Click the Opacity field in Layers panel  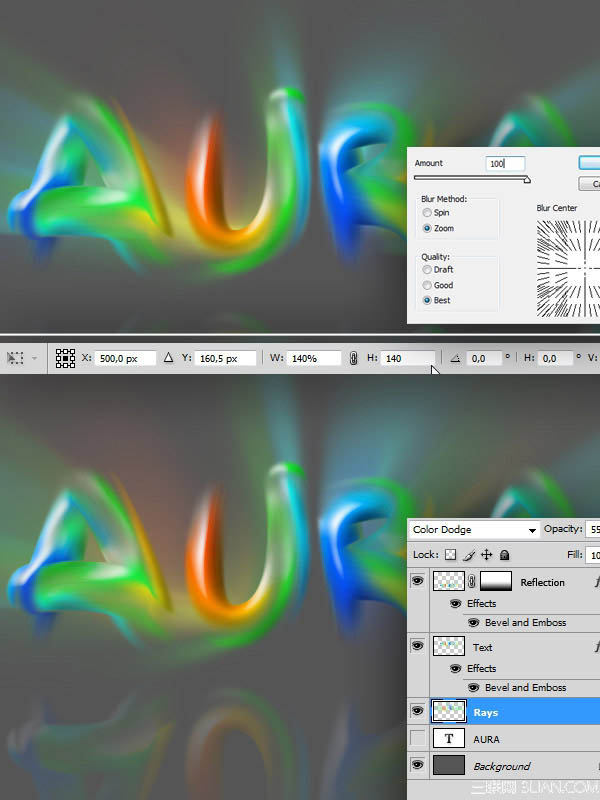(593, 530)
